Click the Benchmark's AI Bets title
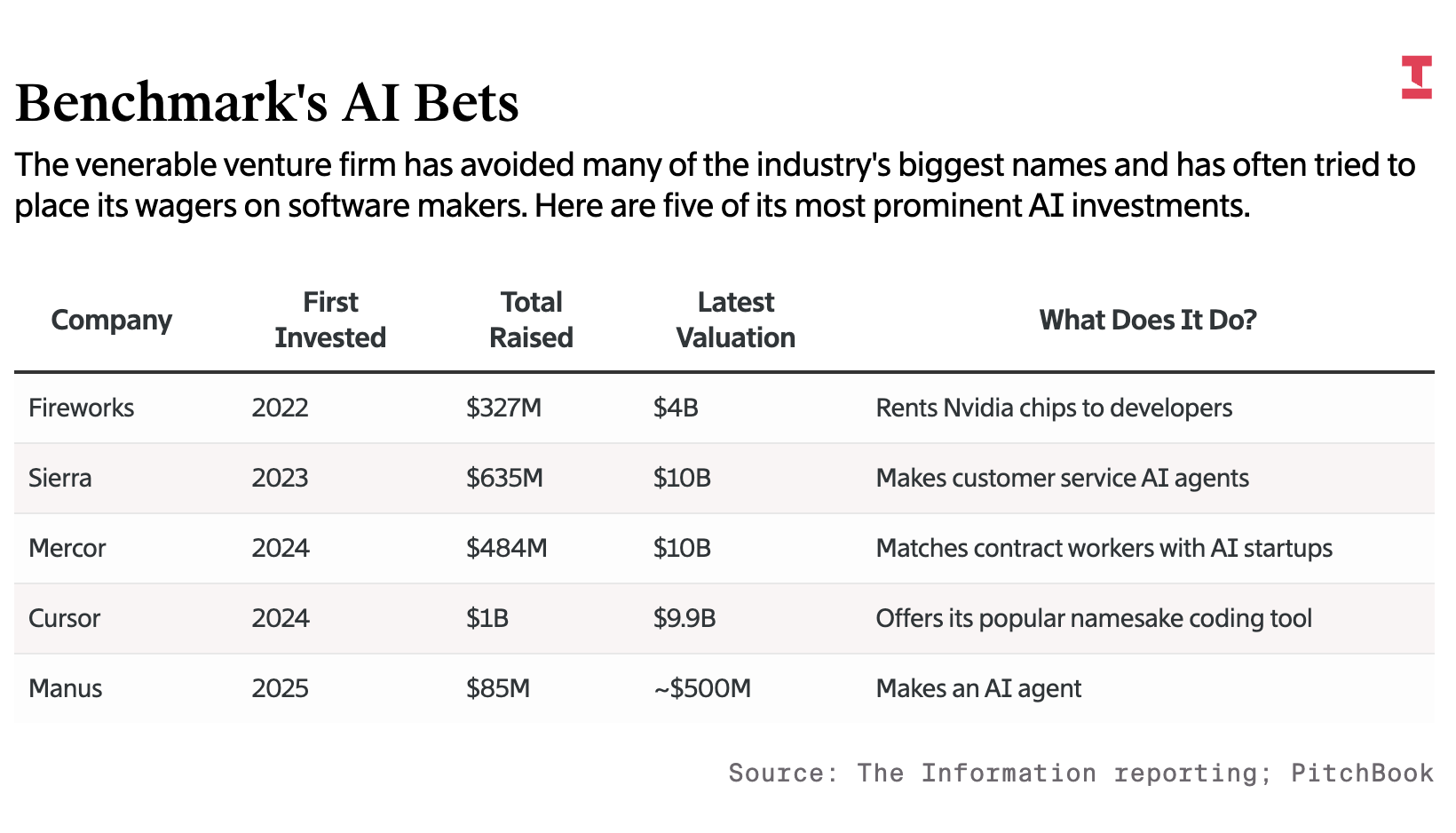This screenshot has width=1456, height=833. [266, 102]
